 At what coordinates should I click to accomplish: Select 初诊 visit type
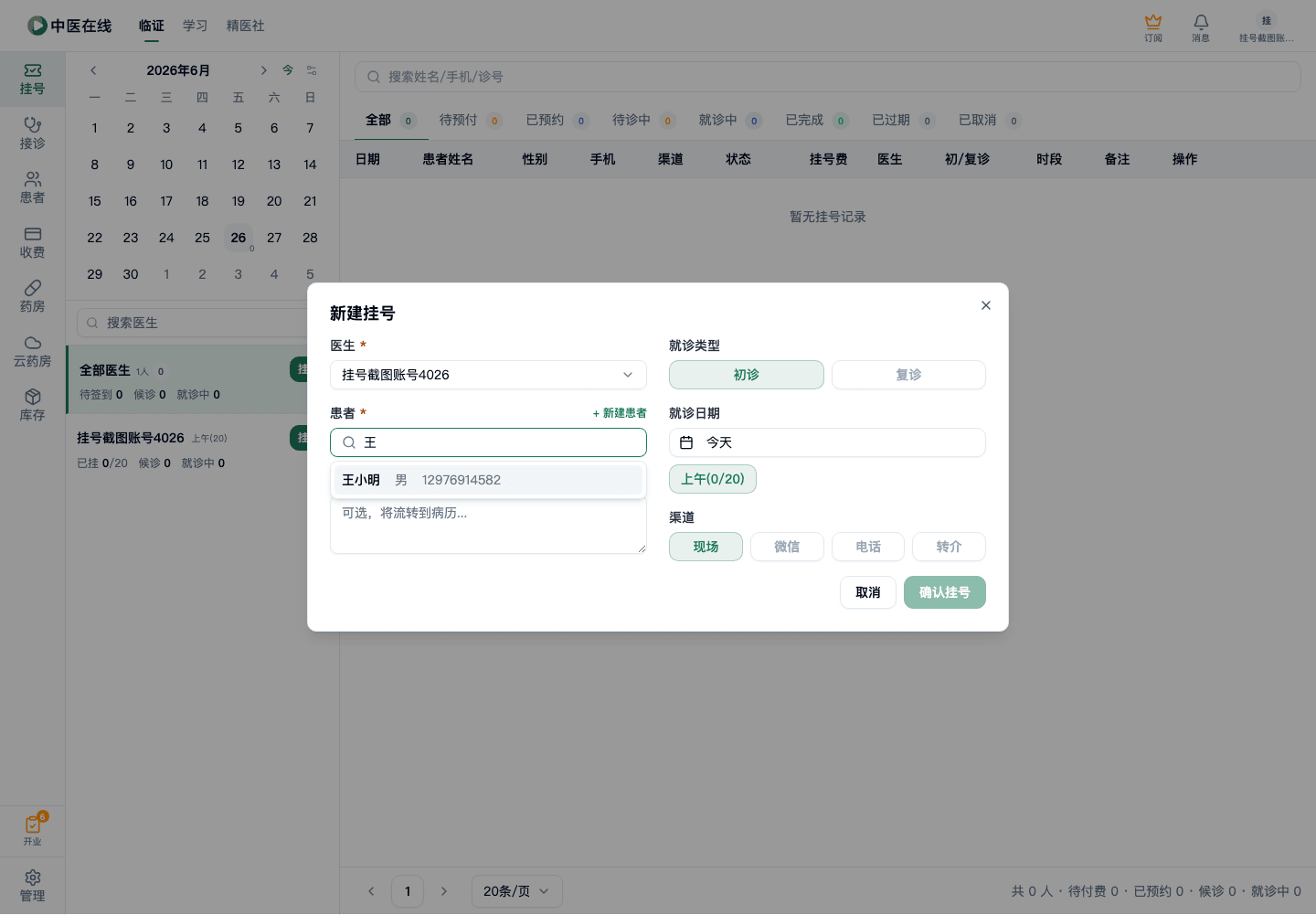(x=747, y=375)
